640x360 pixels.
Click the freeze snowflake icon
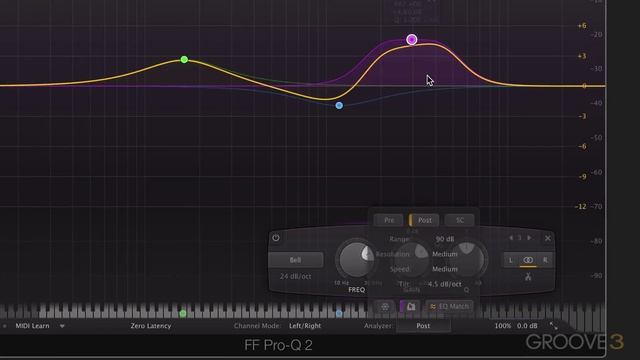tap(385, 307)
